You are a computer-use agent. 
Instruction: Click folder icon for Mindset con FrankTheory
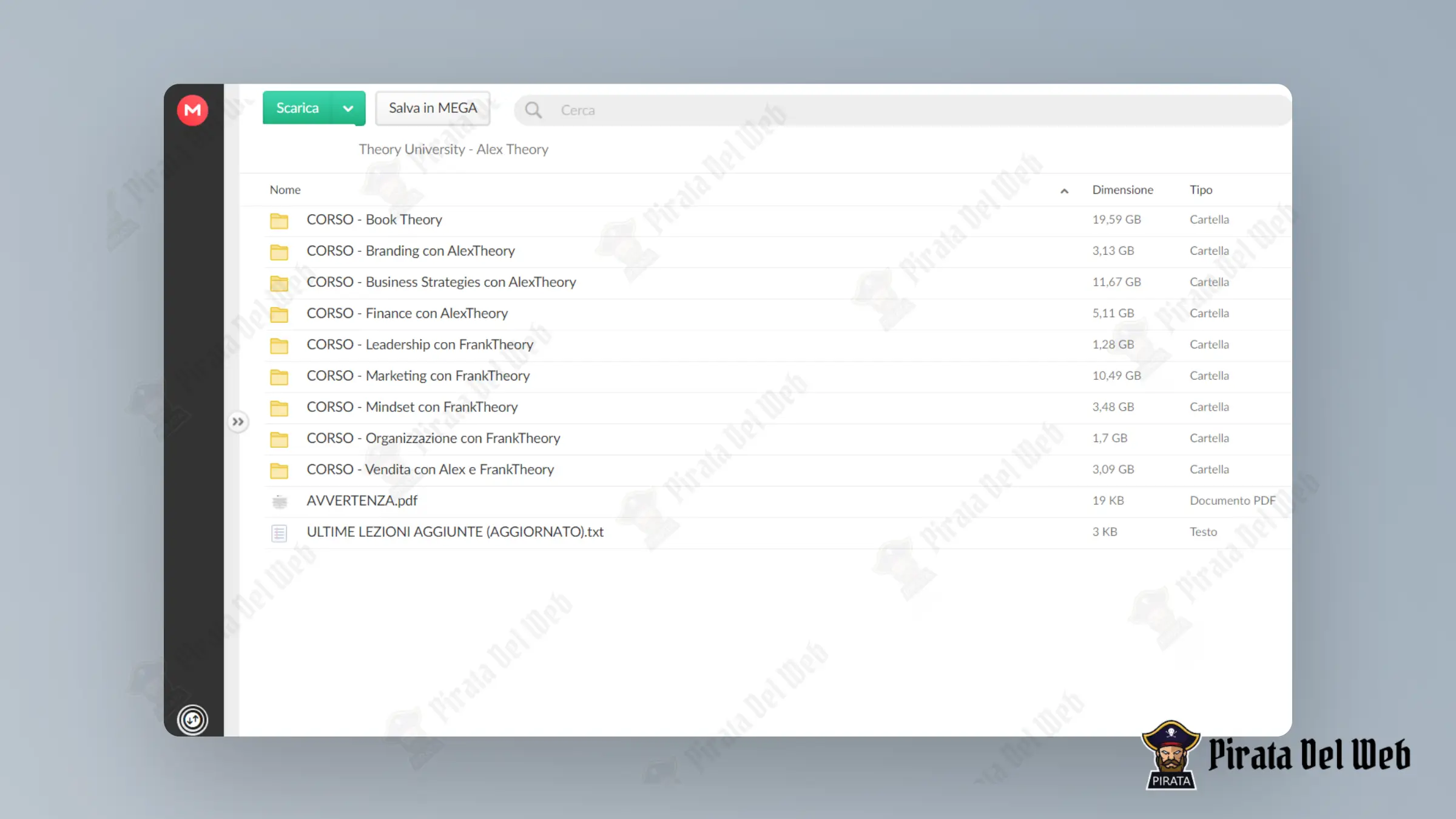pyautogui.click(x=279, y=408)
